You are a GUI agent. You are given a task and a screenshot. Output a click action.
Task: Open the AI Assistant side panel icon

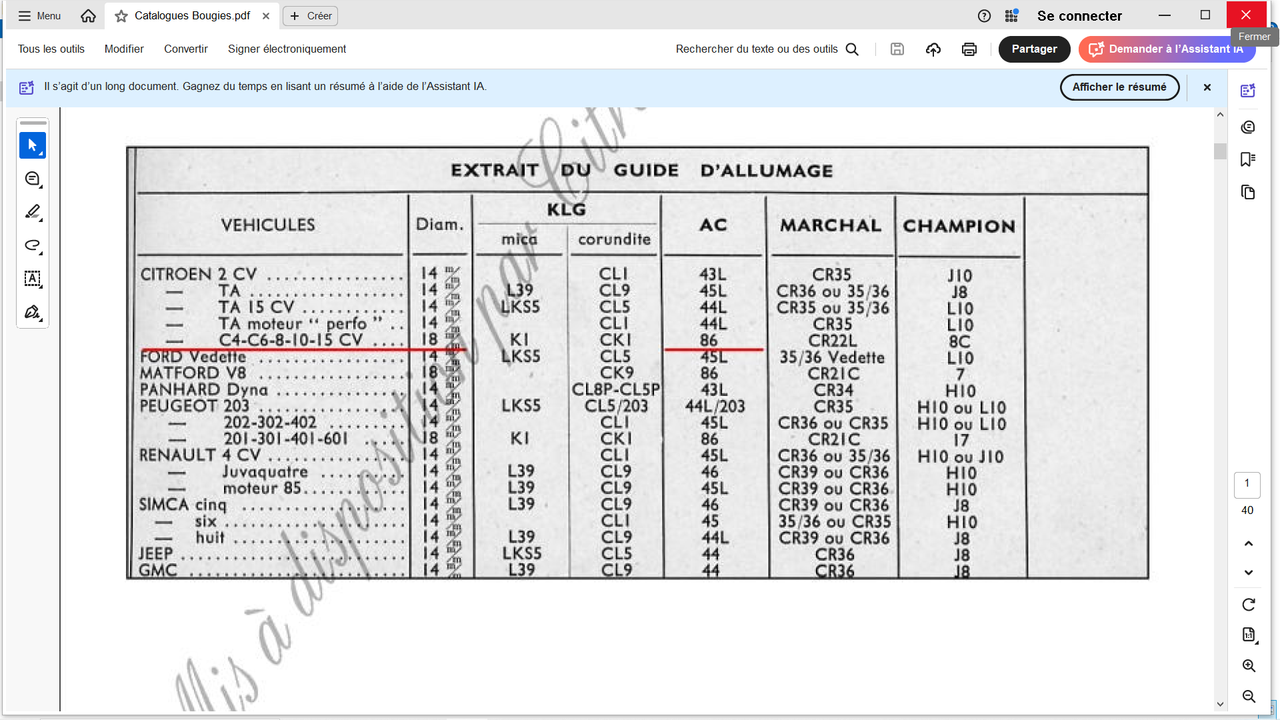[x=1247, y=91]
